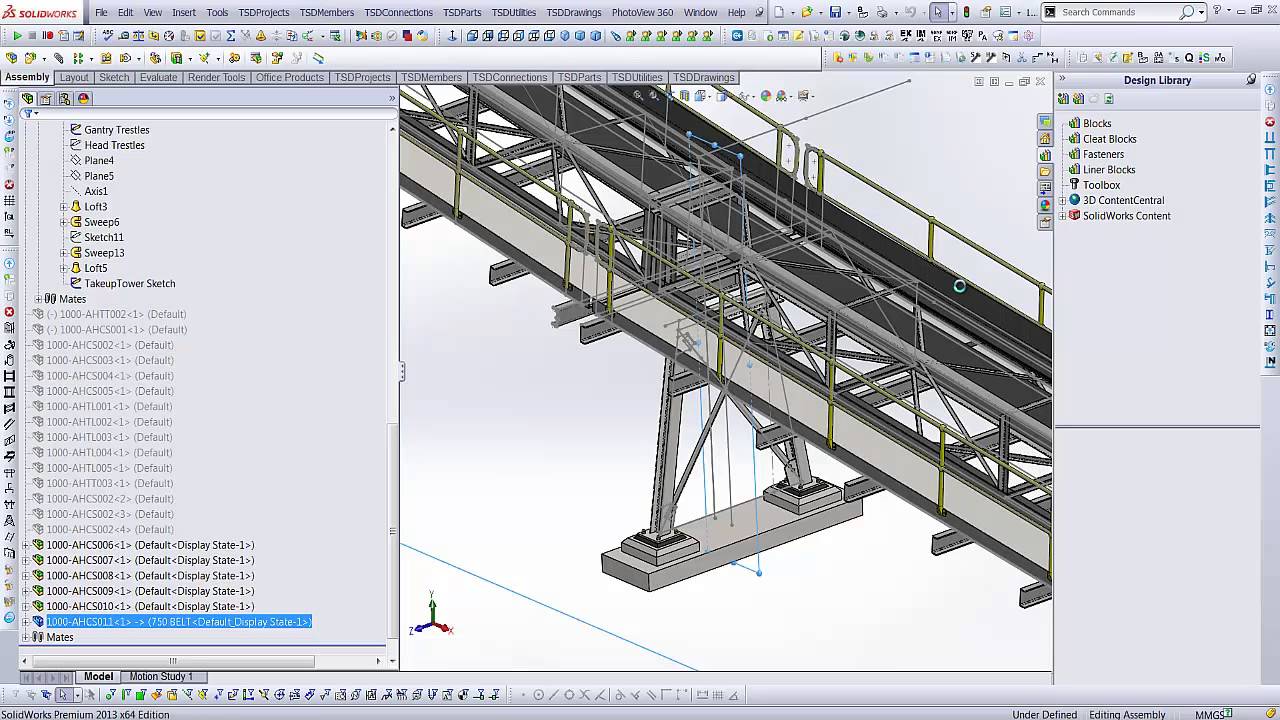
Task: Open the Motion Study 1 tab
Action: [161, 676]
